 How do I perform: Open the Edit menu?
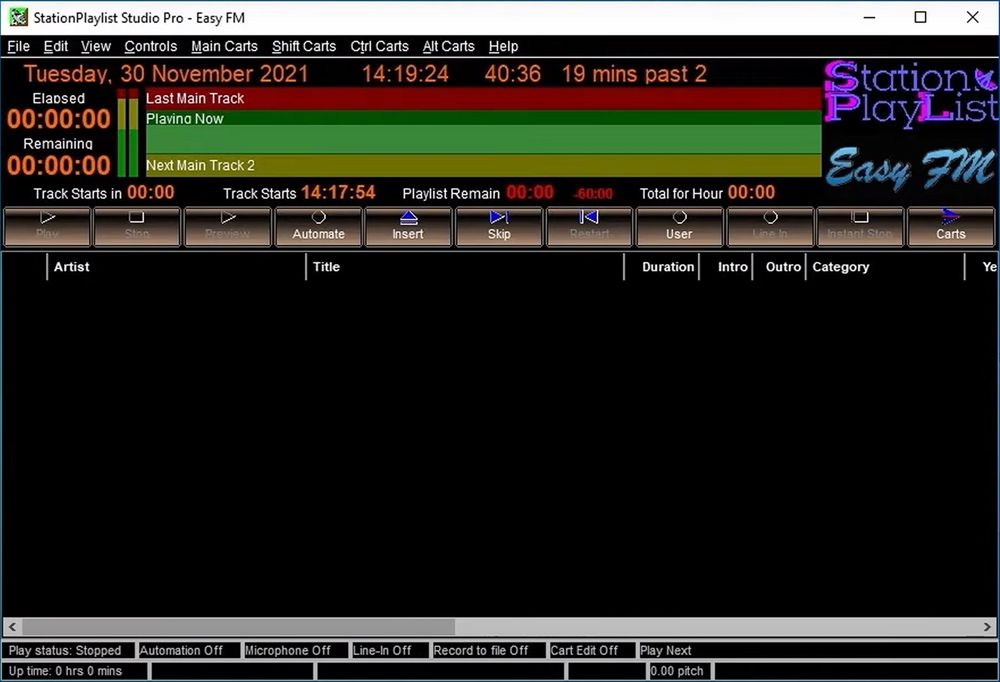click(x=55, y=47)
